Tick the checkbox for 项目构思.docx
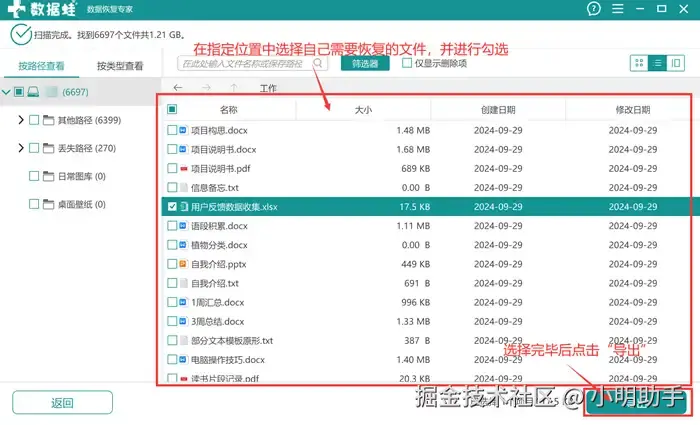700x425 pixels. [x=172, y=130]
